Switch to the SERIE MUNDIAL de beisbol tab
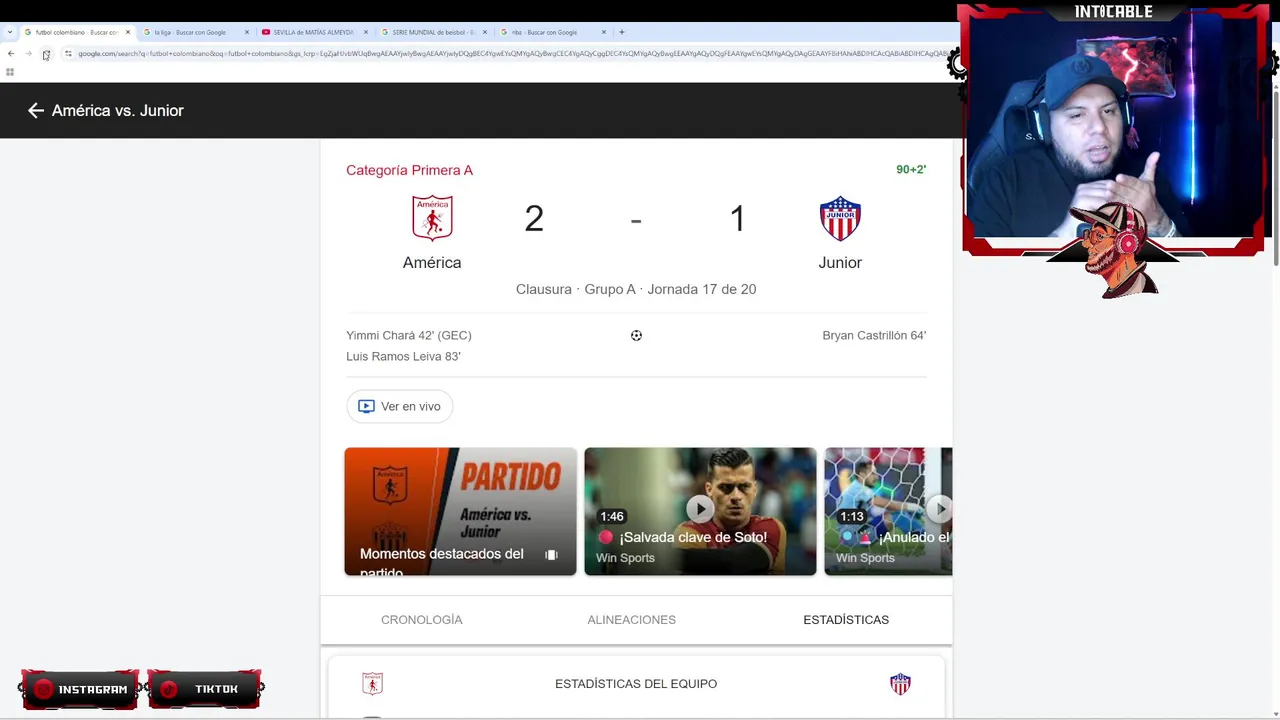The height and width of the screenshot is (720, 1280). point(432,32)
